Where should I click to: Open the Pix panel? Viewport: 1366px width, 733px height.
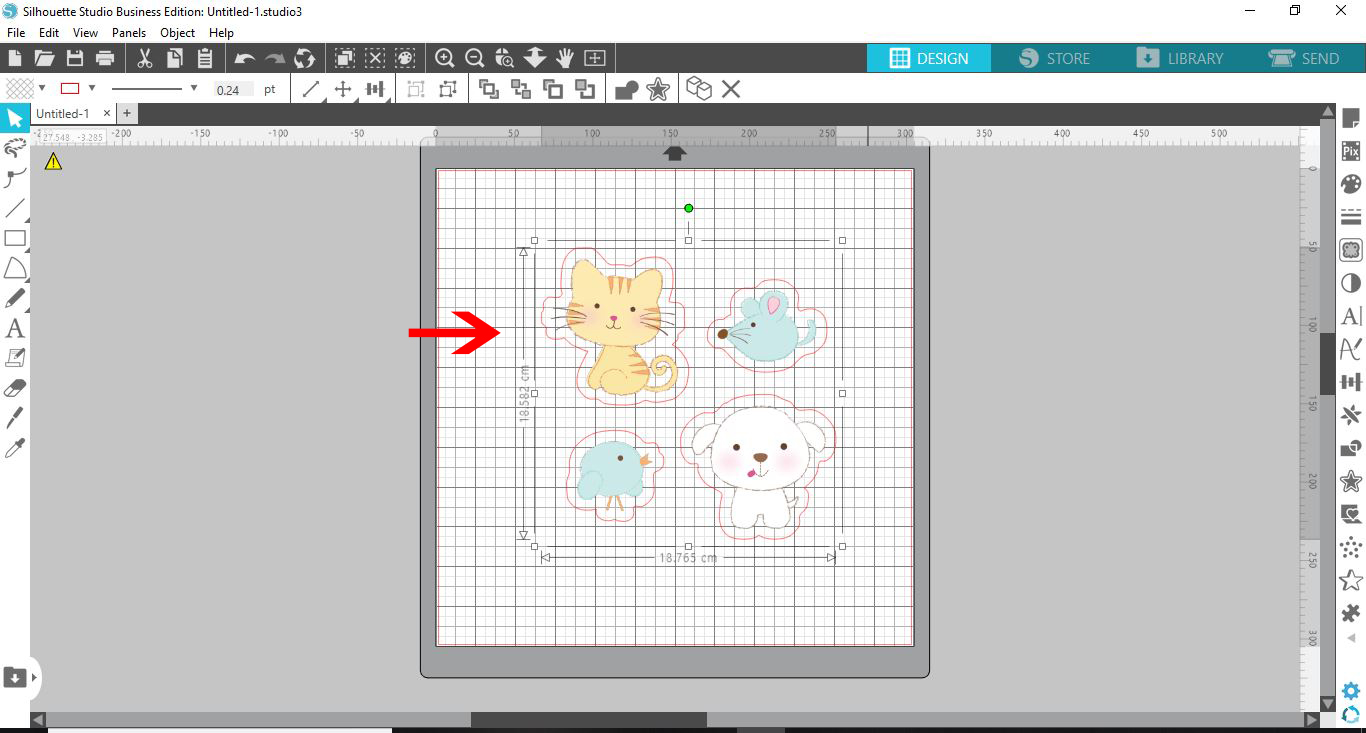pyautogui.click(x=1351, y=151)
